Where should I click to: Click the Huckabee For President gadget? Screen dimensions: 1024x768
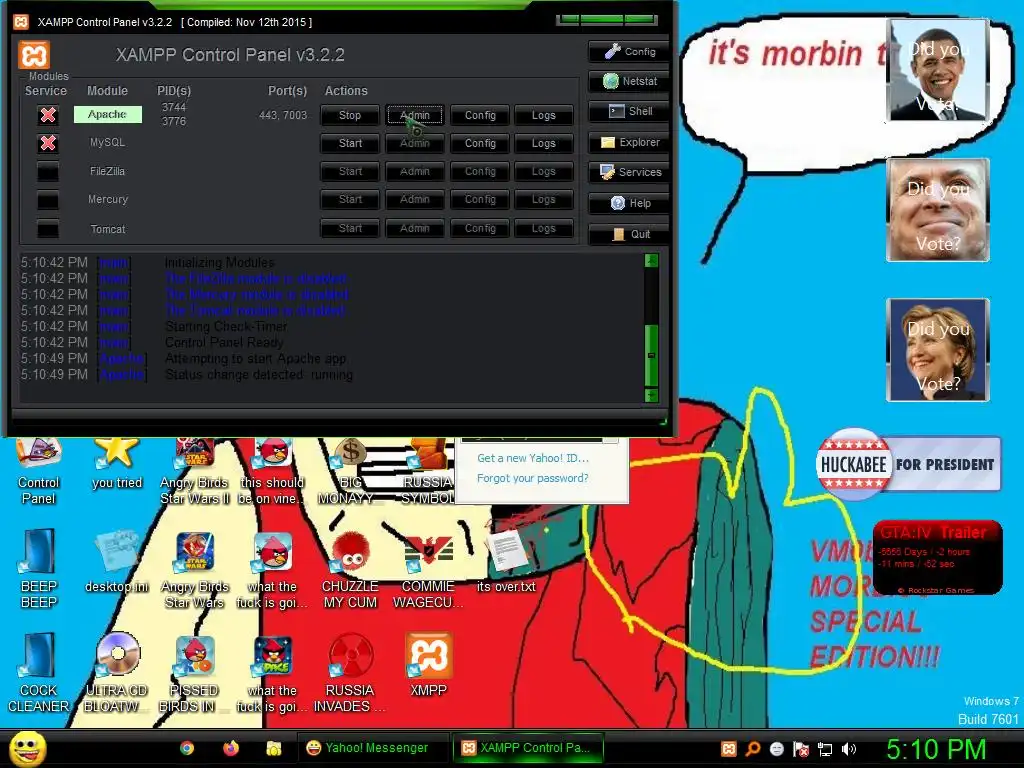click(908, 464)
